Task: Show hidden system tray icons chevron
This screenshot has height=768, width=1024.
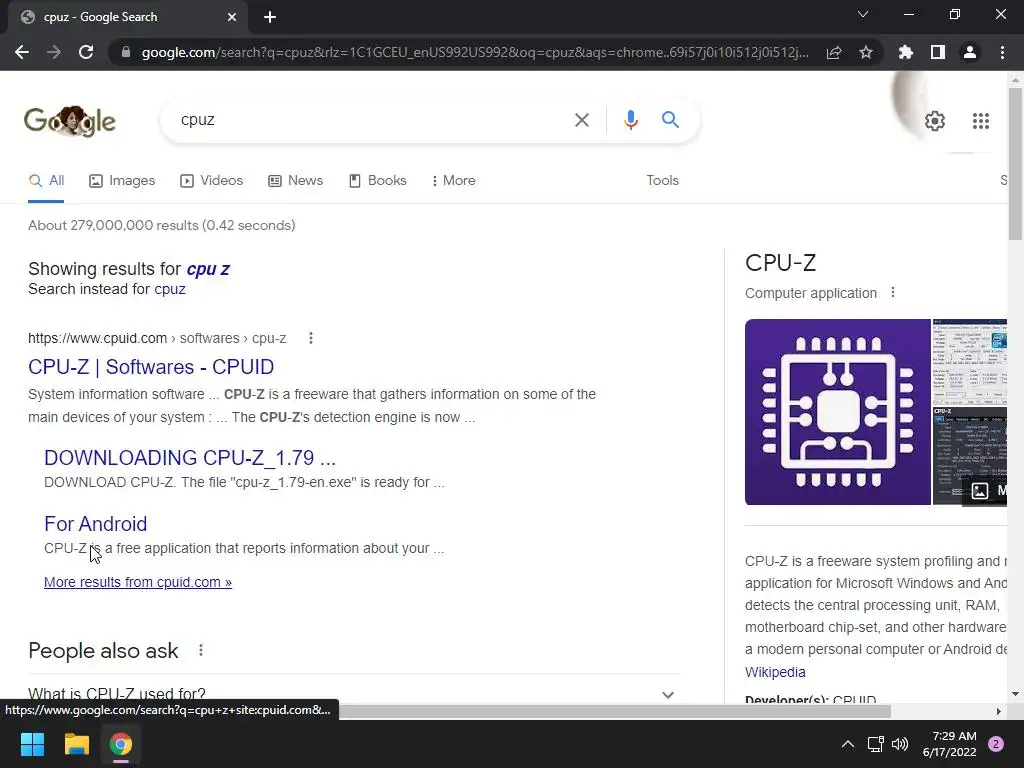Action: tap(848, 744)
